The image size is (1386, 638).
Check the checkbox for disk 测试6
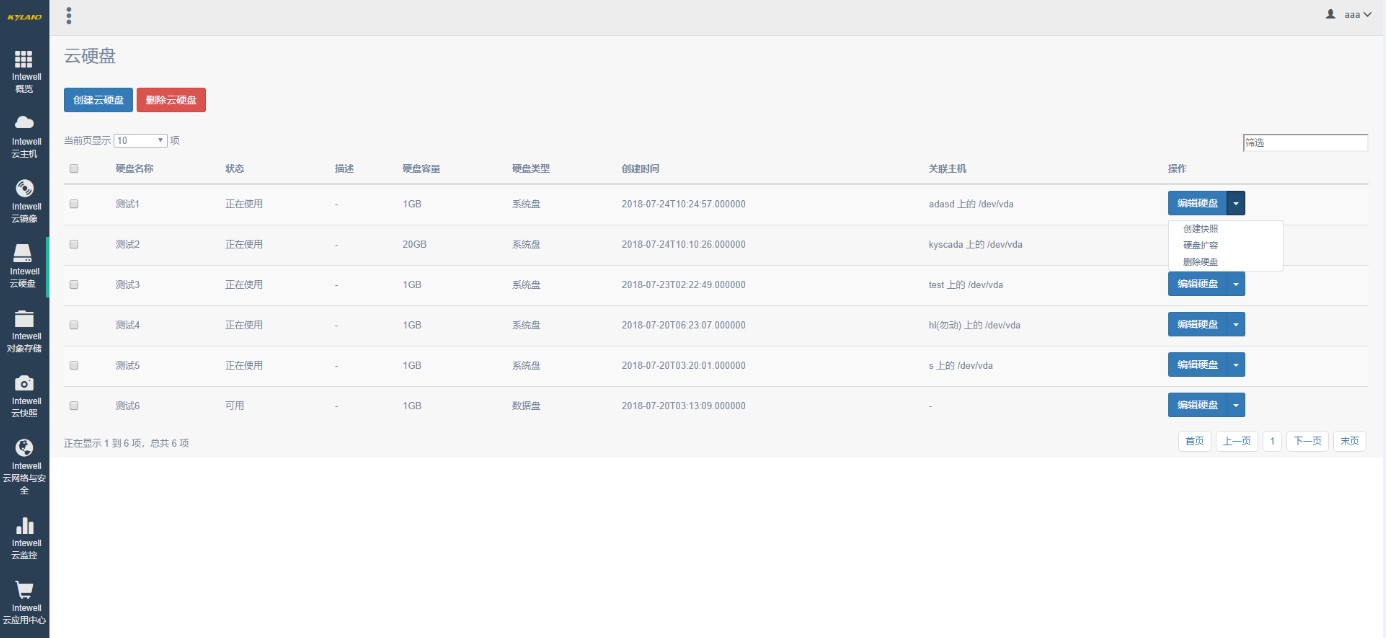click(x=74, y=406)
